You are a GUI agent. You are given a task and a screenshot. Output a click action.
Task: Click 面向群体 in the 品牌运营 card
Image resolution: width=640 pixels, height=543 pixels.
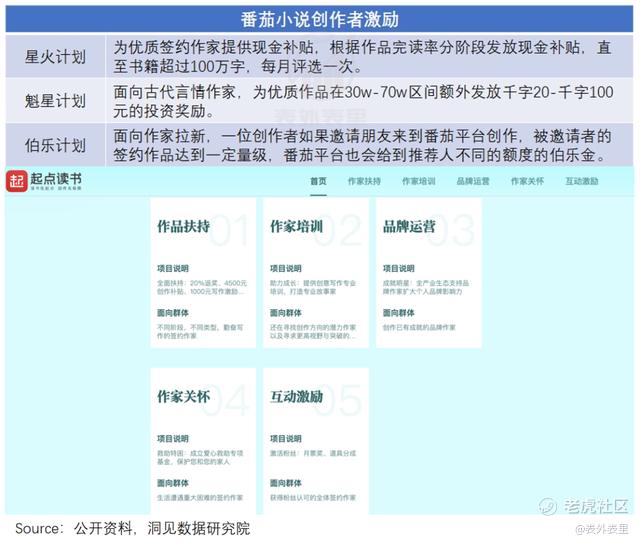[398, 313]
